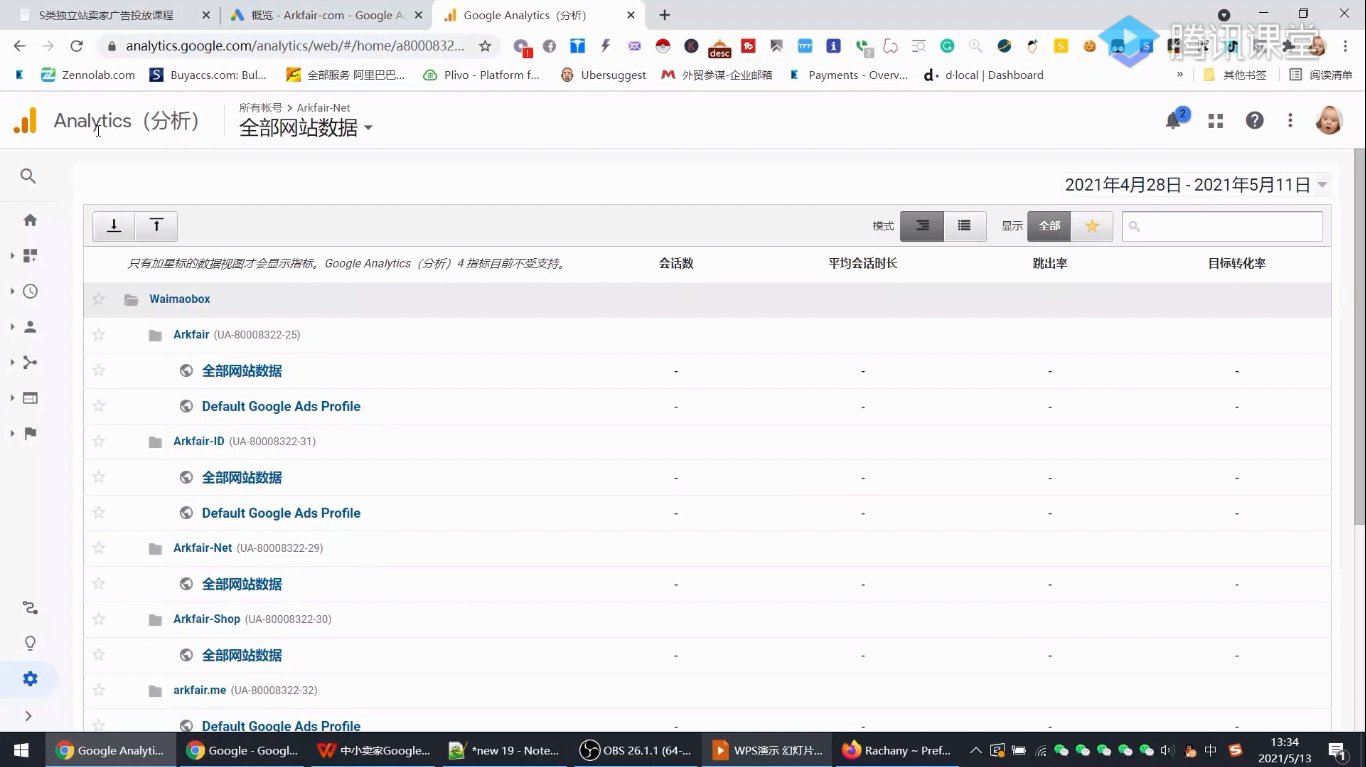Open the Realtime reports icon in sidebar
The width and height of the screenshot is (1366, 767).
[x=29, y=291]
